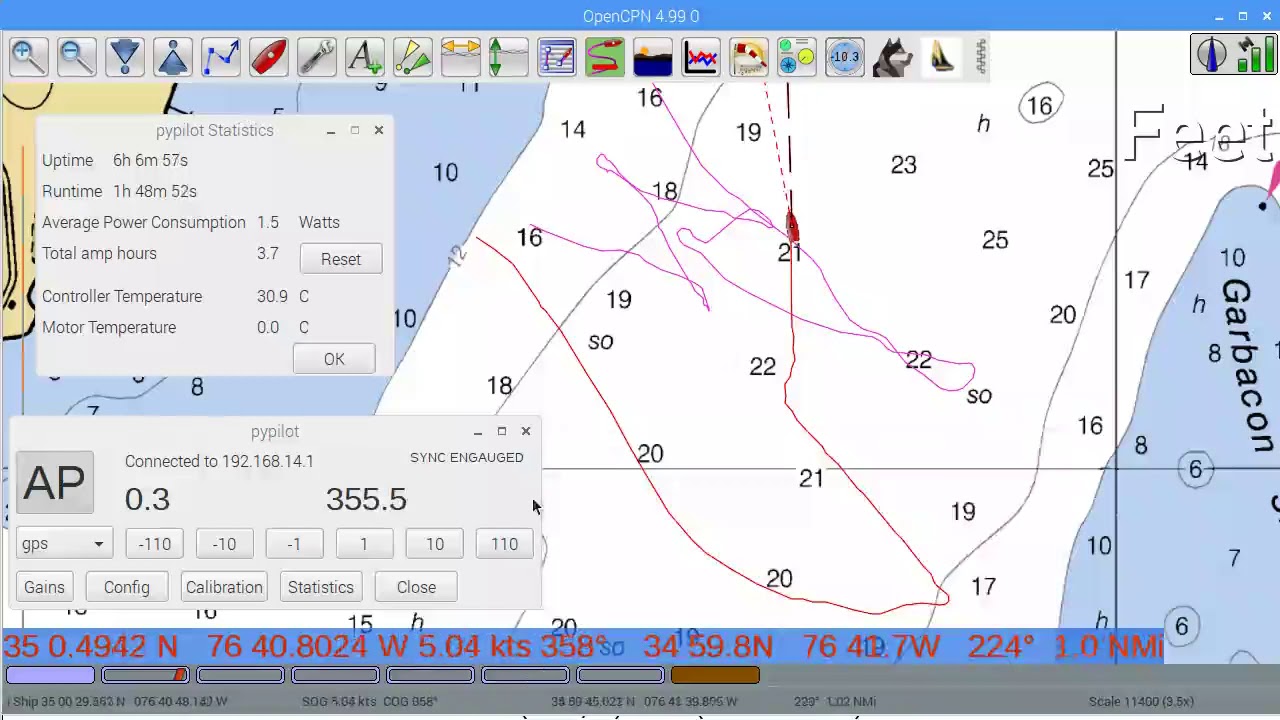Toggle the AP autopilot engage button

pos(55,483)
